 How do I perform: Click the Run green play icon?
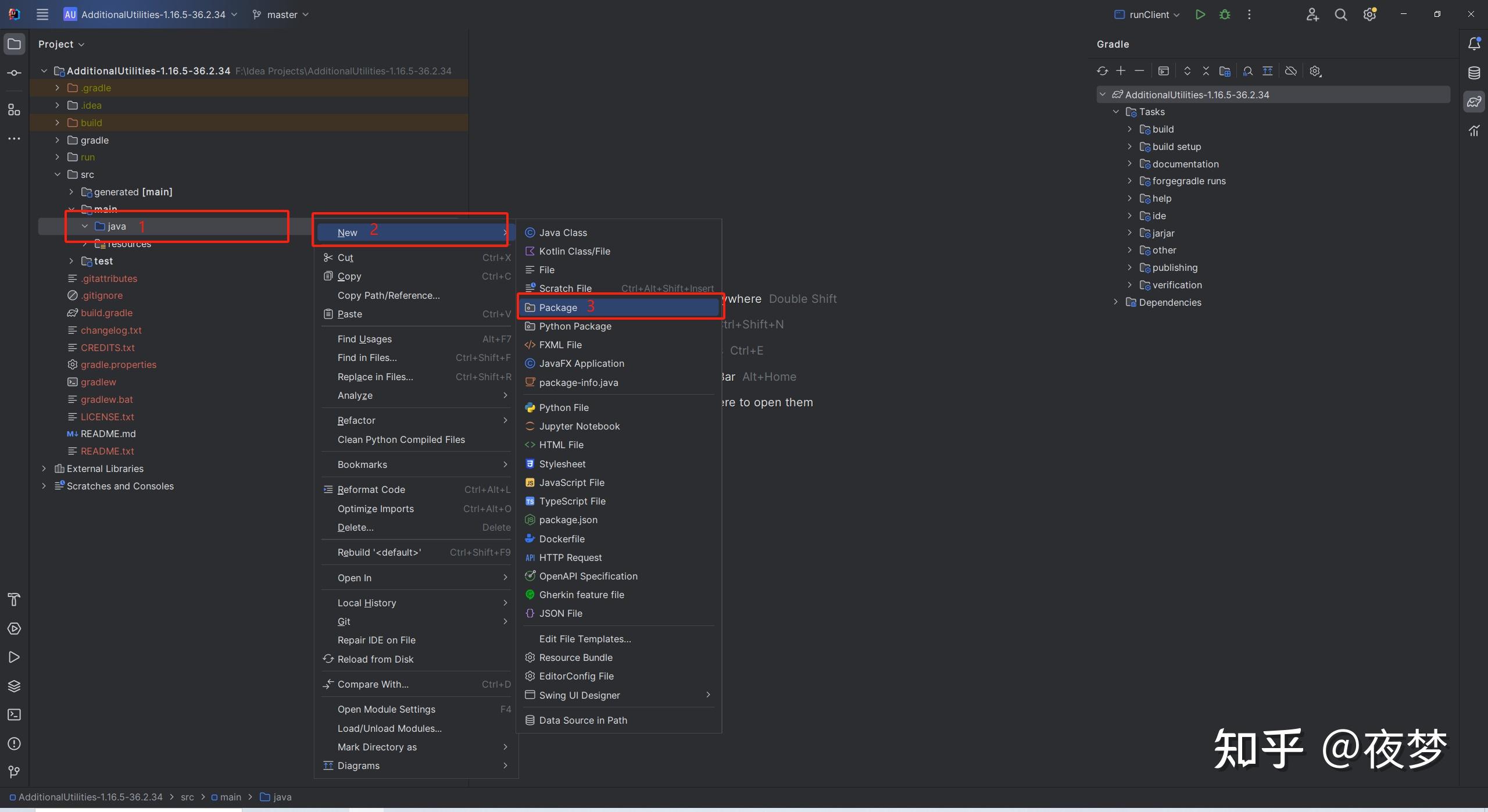pyautogui.click(x=1200, y=15)
